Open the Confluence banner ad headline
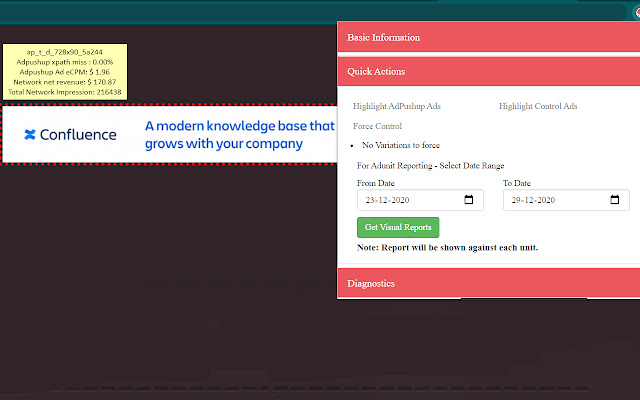The image size is (640, 400). (240, 135)
